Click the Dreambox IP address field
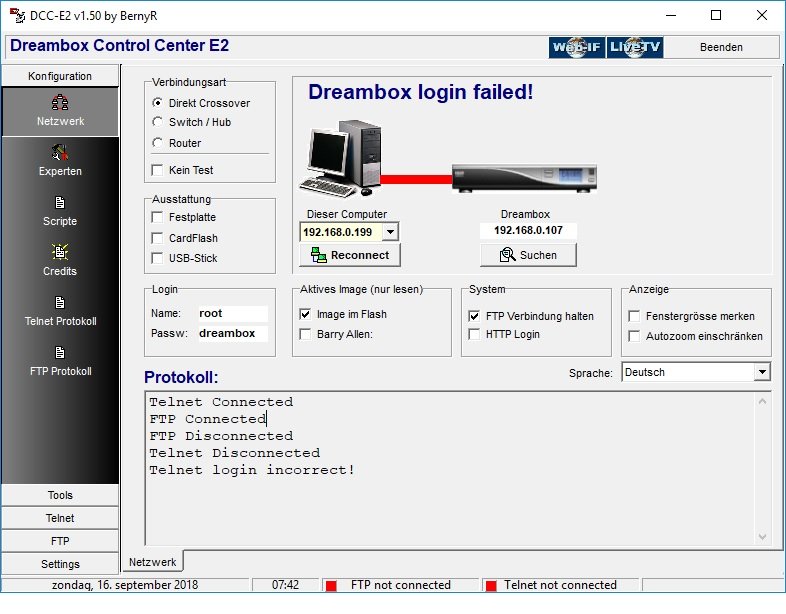 point(528,231)
